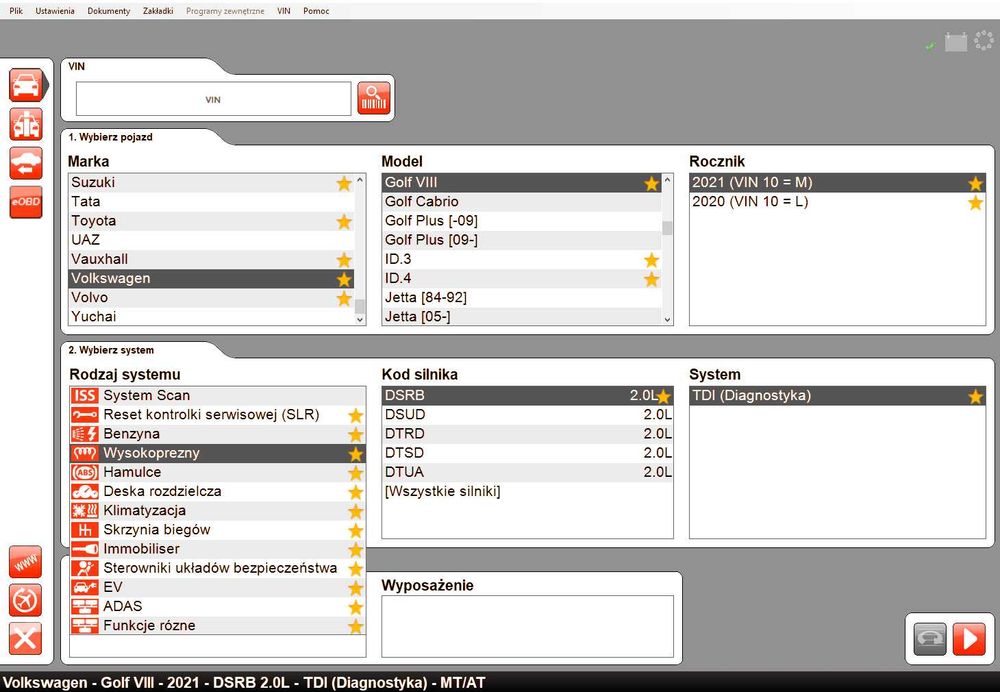The image size is (1000, 692).
Task: Select Sterowniki układów bezpieczeństwa
Action: click(217, 568)
